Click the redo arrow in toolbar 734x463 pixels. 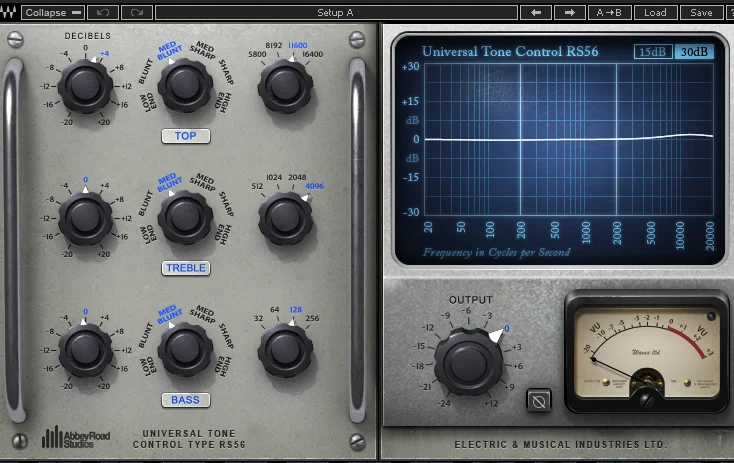(137, 13)
